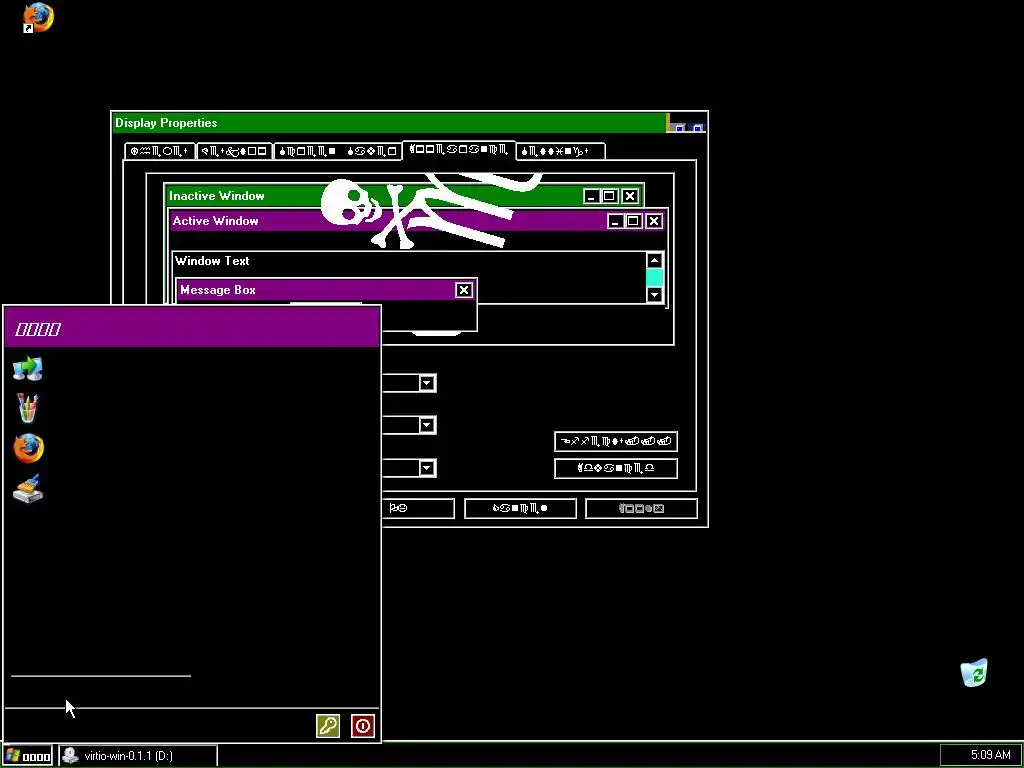Click the purple Start menu user header

(192, 328)
